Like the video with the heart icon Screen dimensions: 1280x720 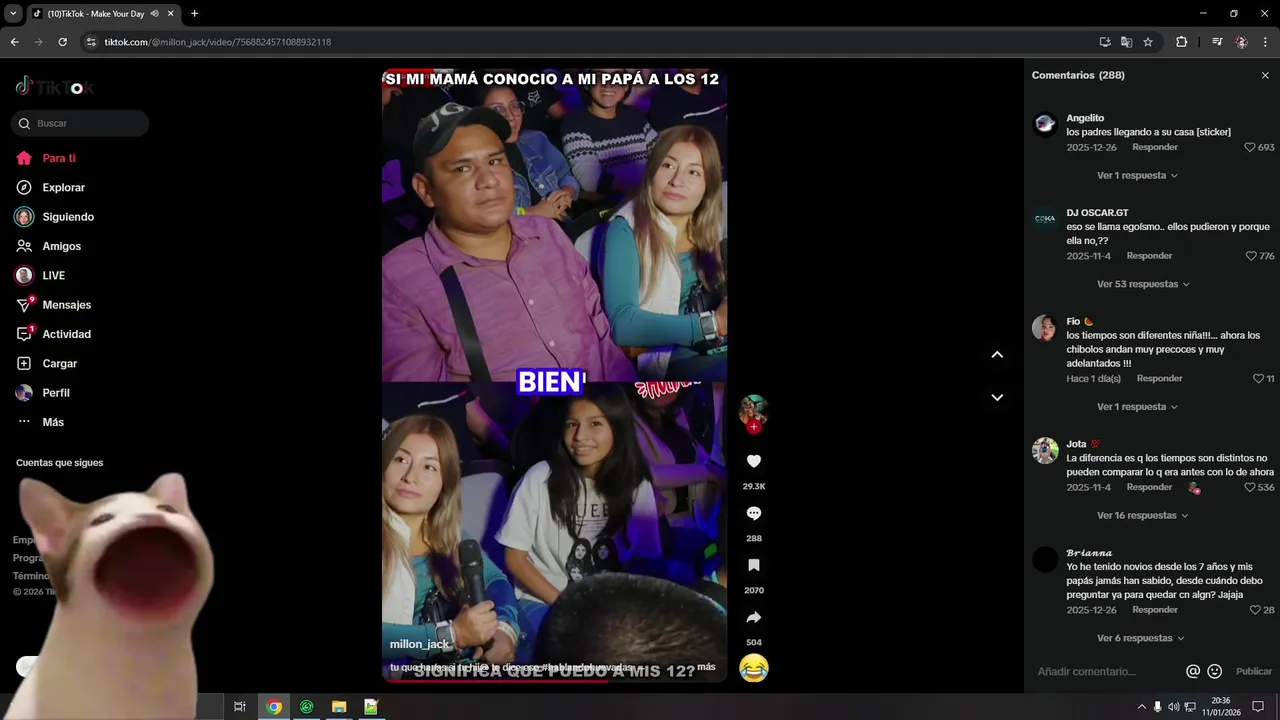[x=754, y=461]
